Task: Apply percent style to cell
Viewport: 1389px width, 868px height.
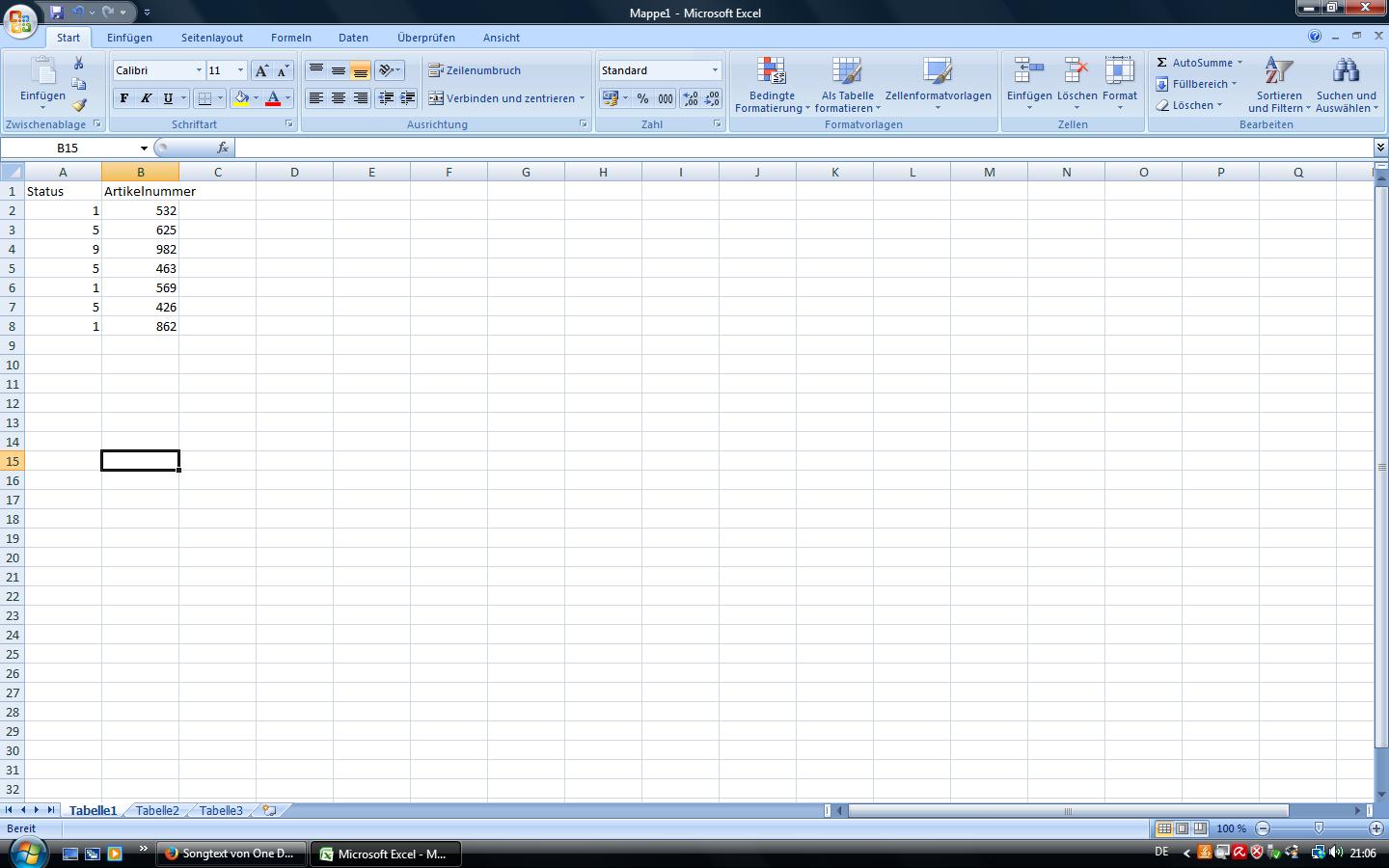Action: (642, 98)
